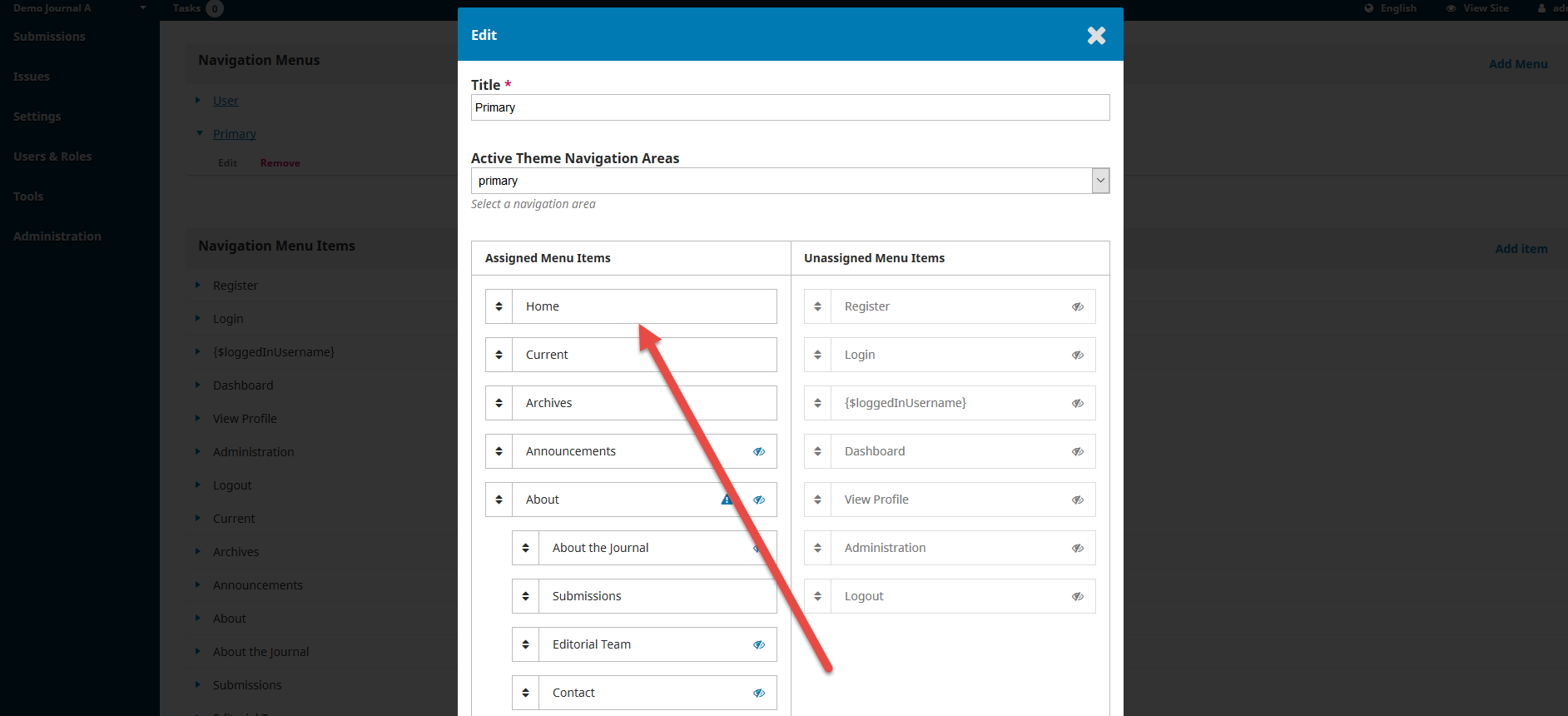
Task: Click the drag handle icon for Current
Action: pos(499,355)
